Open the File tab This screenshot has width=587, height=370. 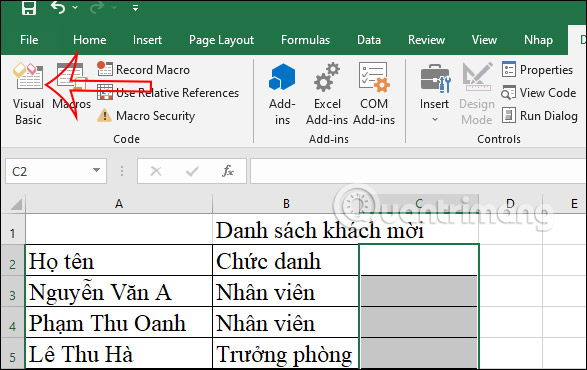tap(29, 40)
